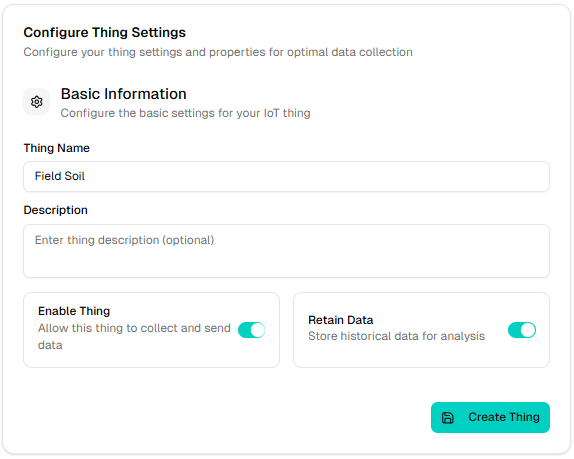Click the save disk icon in Create Thing
Image resolution: width=574 pixels, height=459 pixels.
447,418
